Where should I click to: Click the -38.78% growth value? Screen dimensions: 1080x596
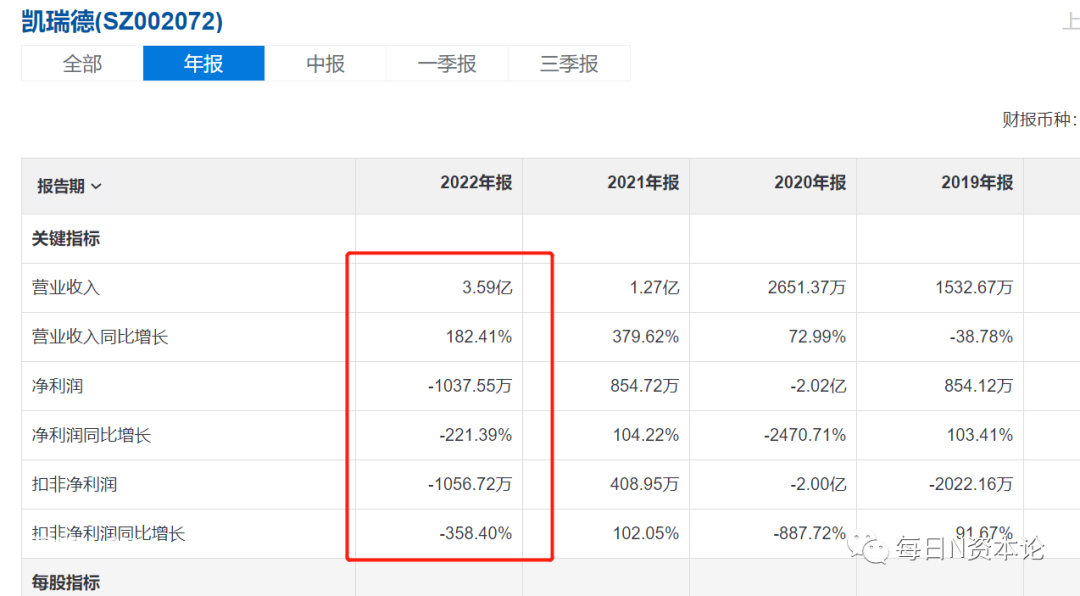982,337
